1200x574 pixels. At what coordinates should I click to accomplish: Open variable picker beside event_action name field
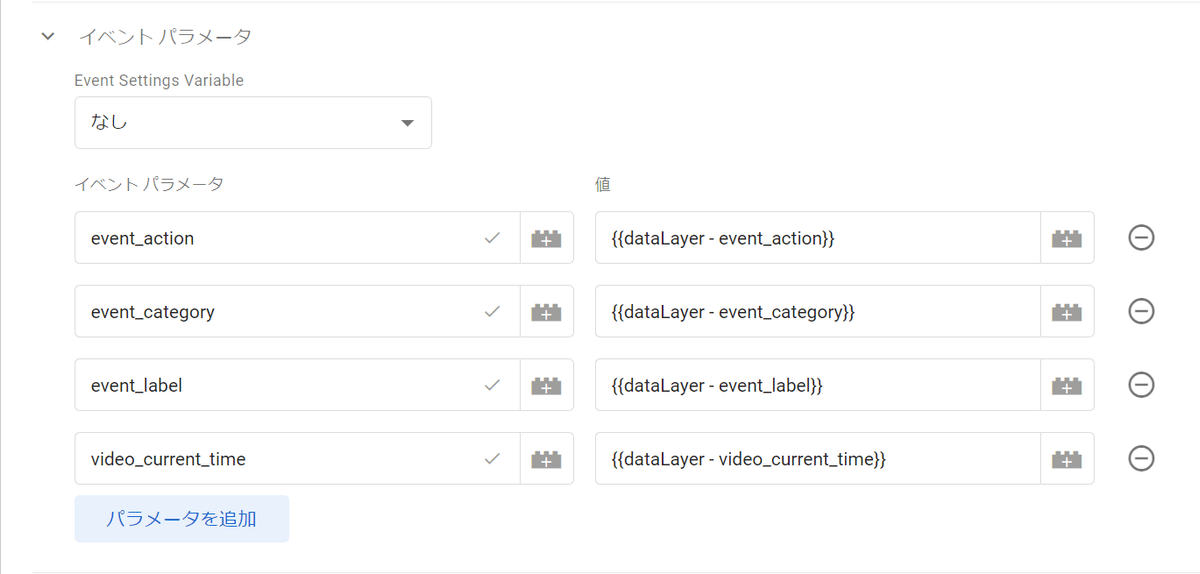point(546,238)
